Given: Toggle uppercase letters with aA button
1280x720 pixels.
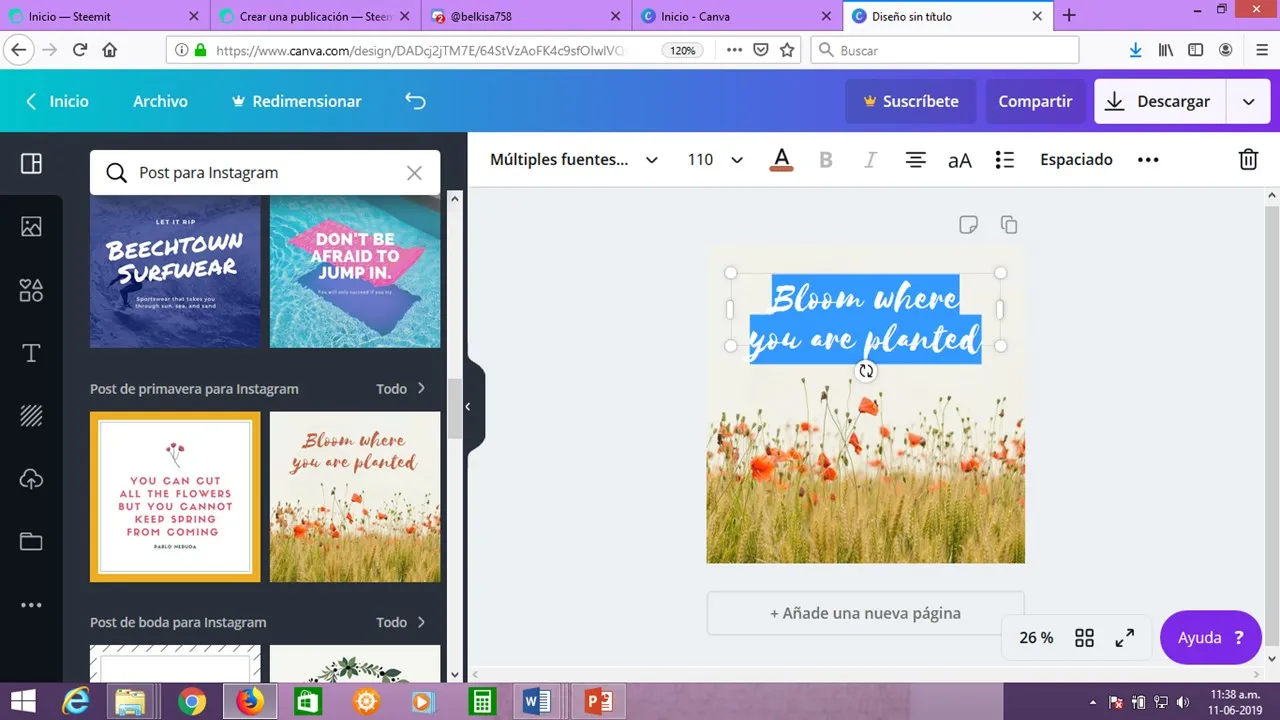Looking at the screenshot, I should click(x=959, y=160).
